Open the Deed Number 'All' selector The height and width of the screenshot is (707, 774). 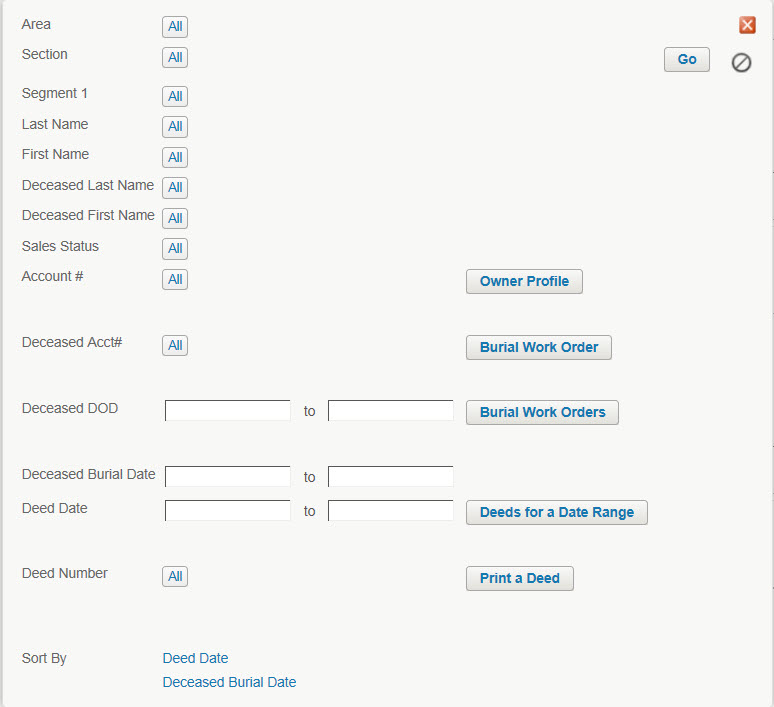point(175,576)
